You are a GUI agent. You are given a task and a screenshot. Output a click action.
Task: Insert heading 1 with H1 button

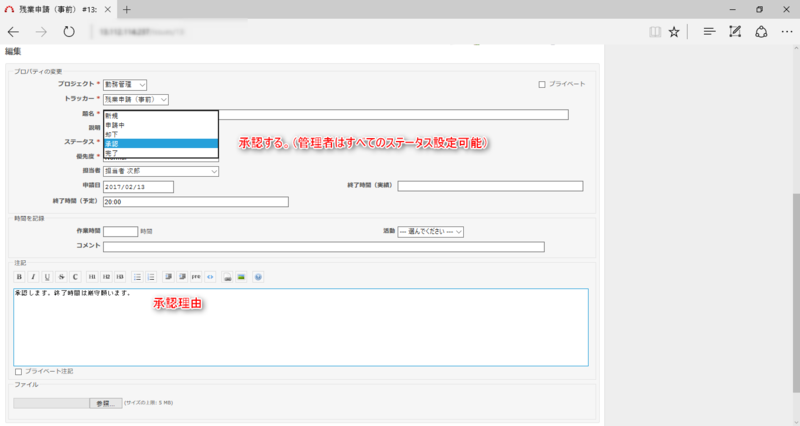point(92,277)
